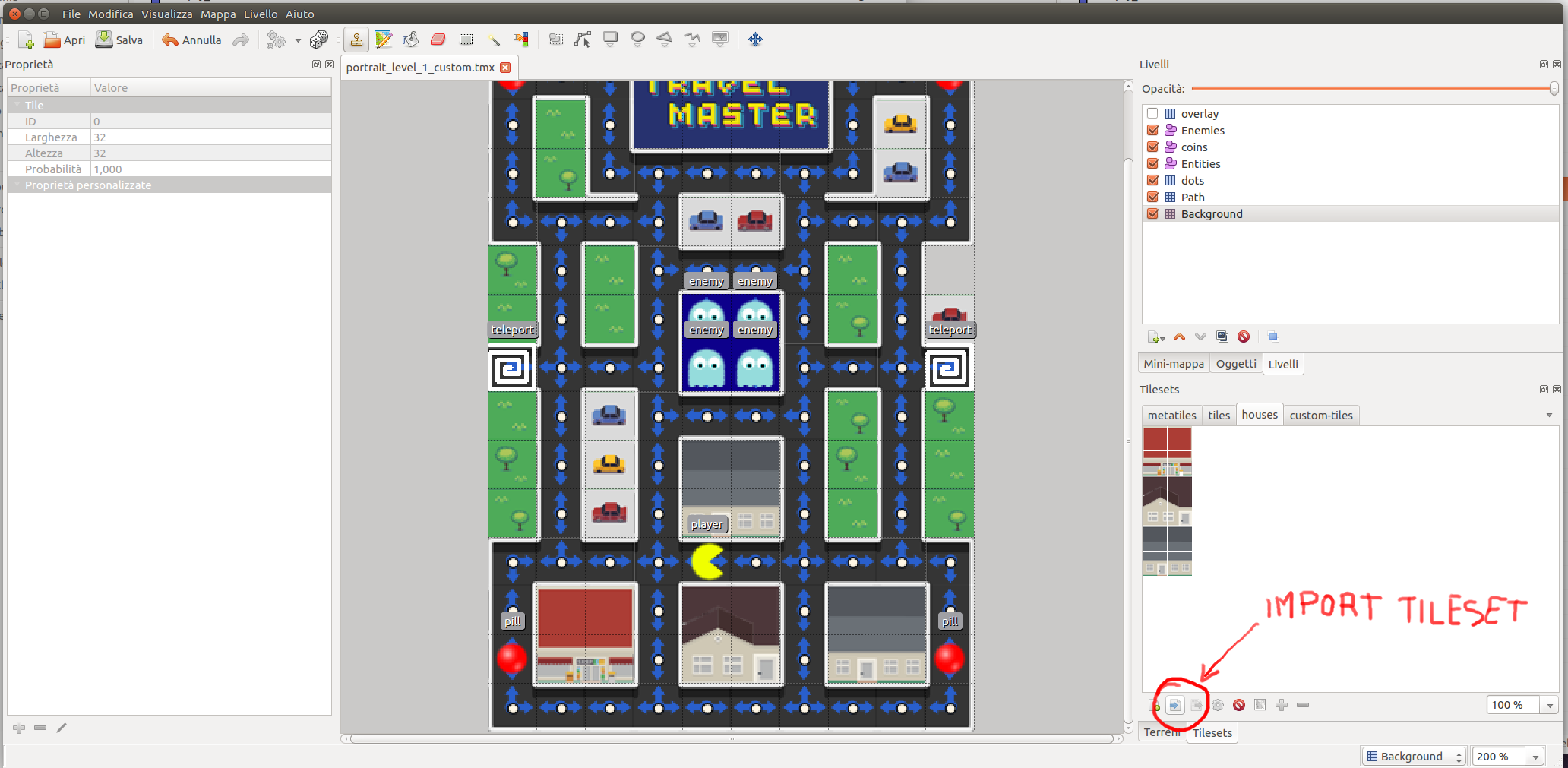Toggle show other layers icon
This screenshot has height=768, width=1568.
(1273, 337)
